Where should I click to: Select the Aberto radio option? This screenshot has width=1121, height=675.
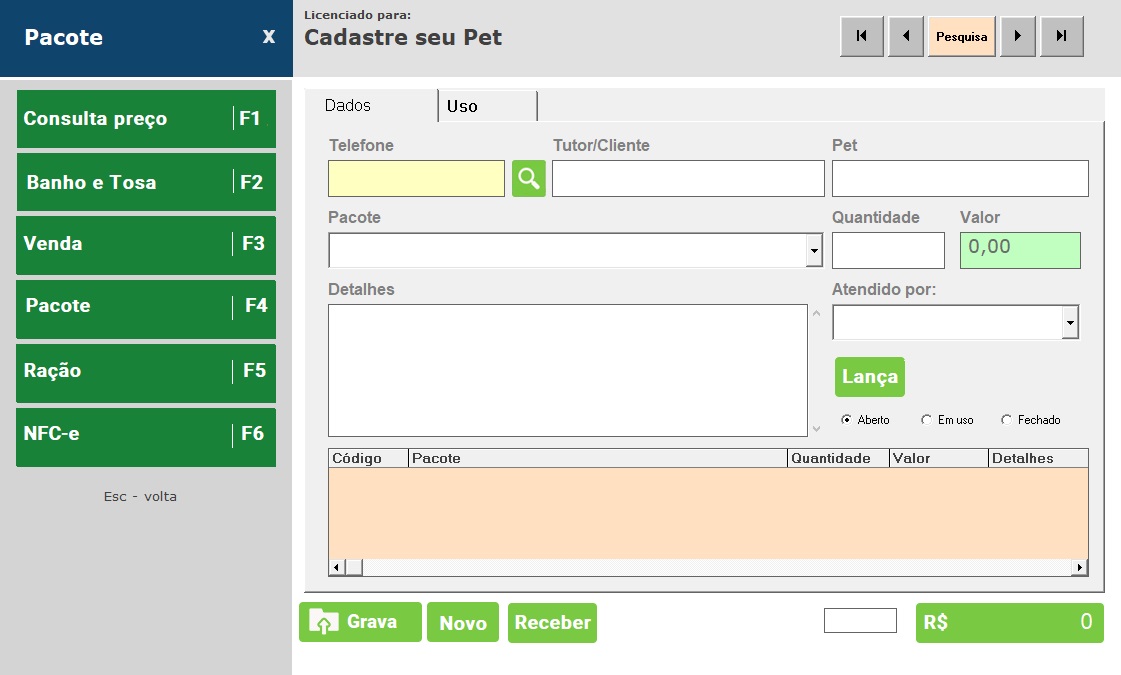point(847,420)
